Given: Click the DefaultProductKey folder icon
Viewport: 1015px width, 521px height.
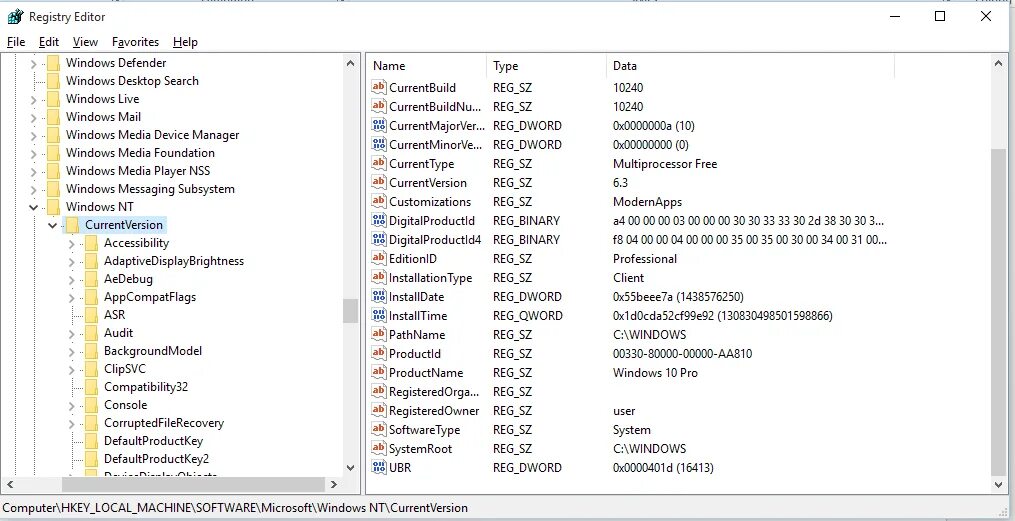Looking at the screenshot, I should coord(92,441).
